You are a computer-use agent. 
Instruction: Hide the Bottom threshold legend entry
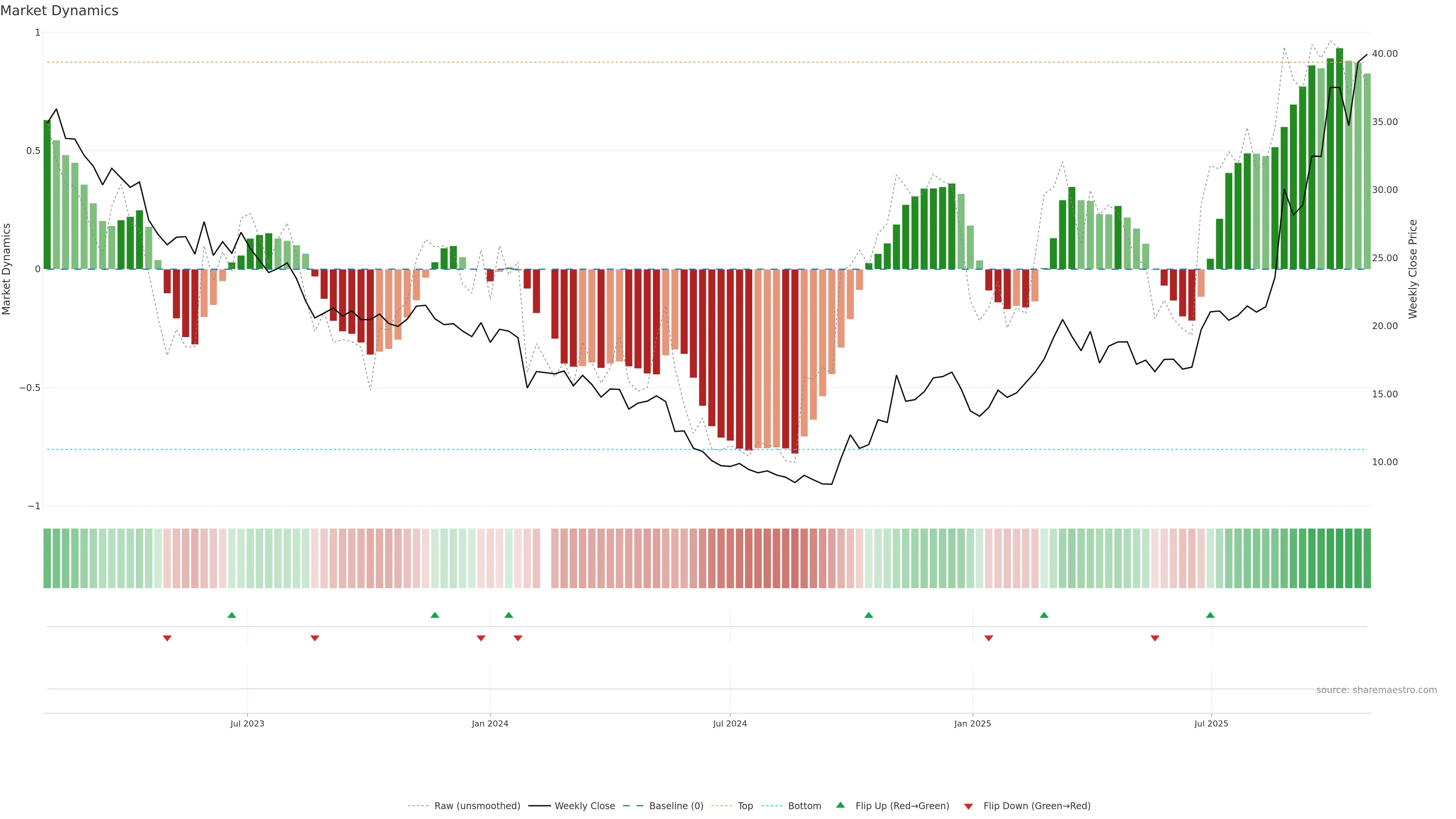(804, 806)
